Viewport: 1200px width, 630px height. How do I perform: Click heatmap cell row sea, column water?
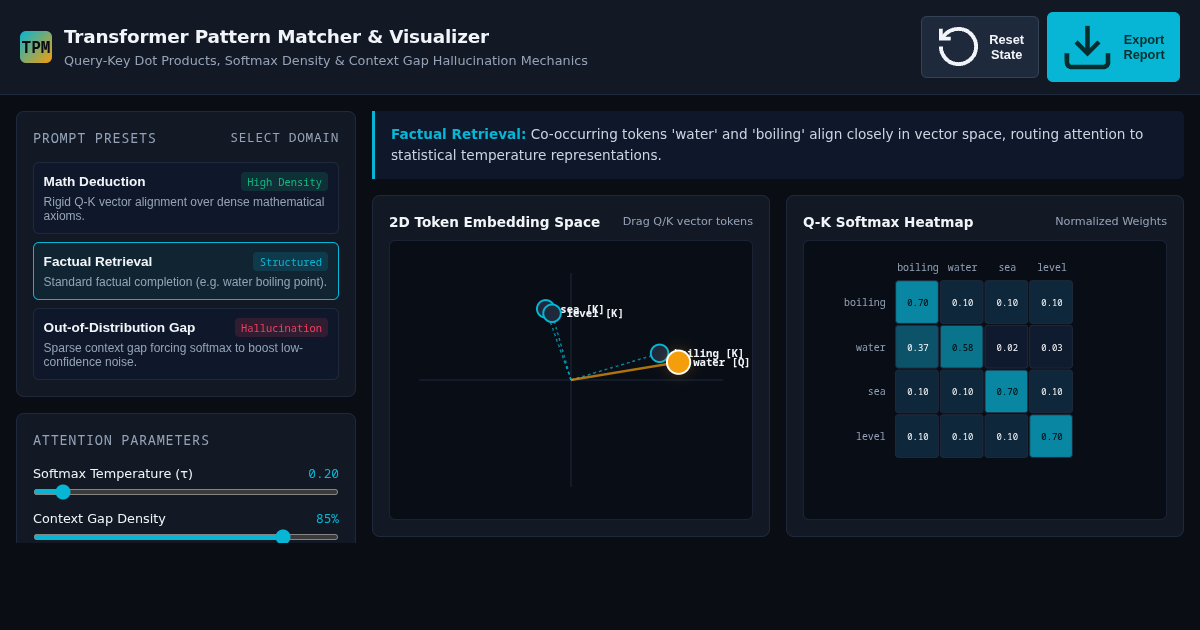[x=962, y=392]
